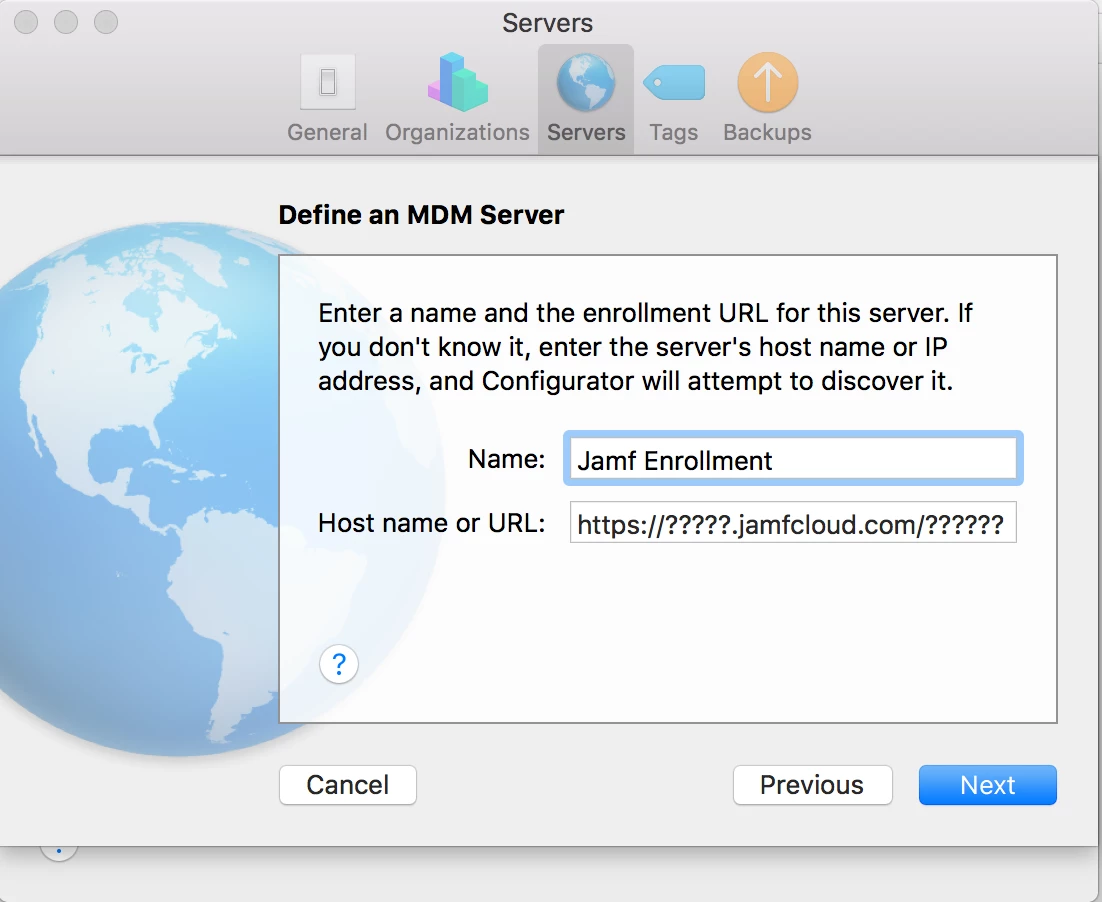Go back with the Previous button
1102x902 pixels.
click(812, 785)
